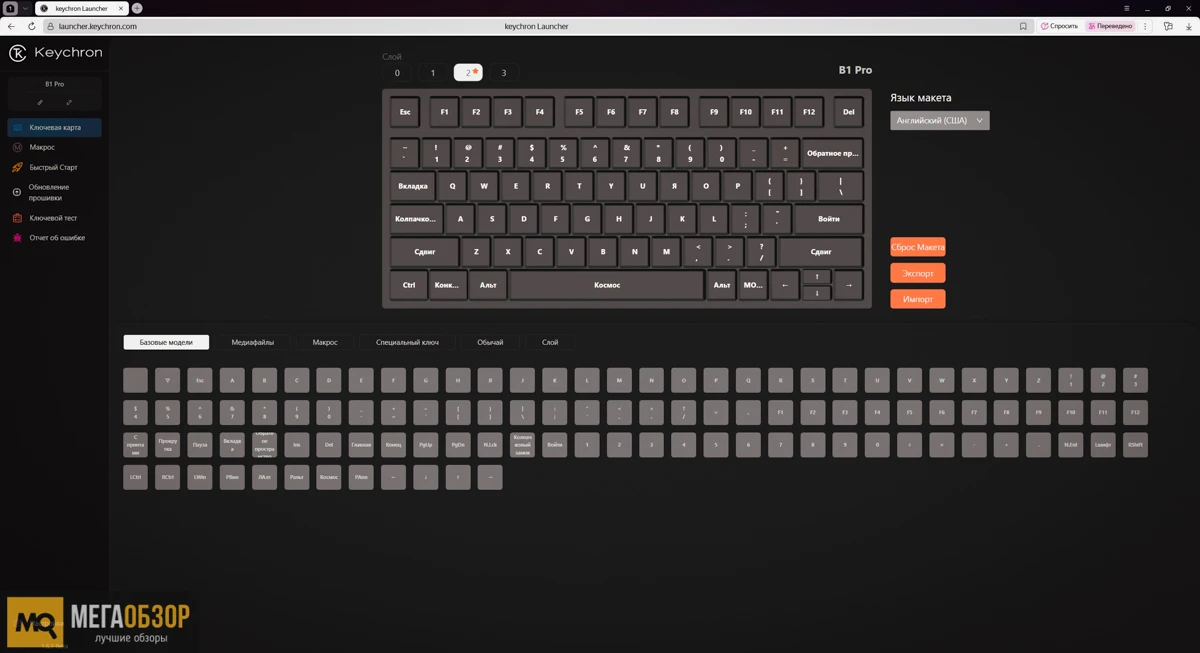This screenshot has width=1200, height=653.
Task: Select the left Сдвиг key
Action: (x=425, y=252)
